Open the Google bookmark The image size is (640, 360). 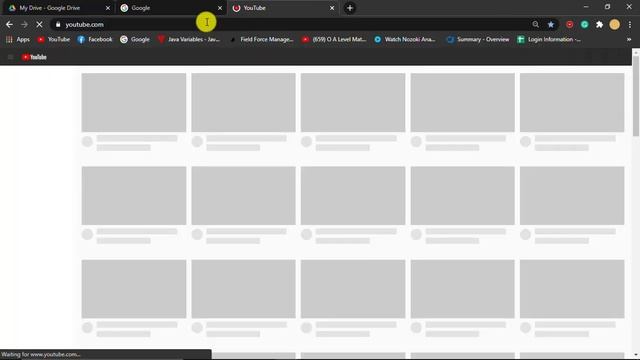(x=135, y=39)
